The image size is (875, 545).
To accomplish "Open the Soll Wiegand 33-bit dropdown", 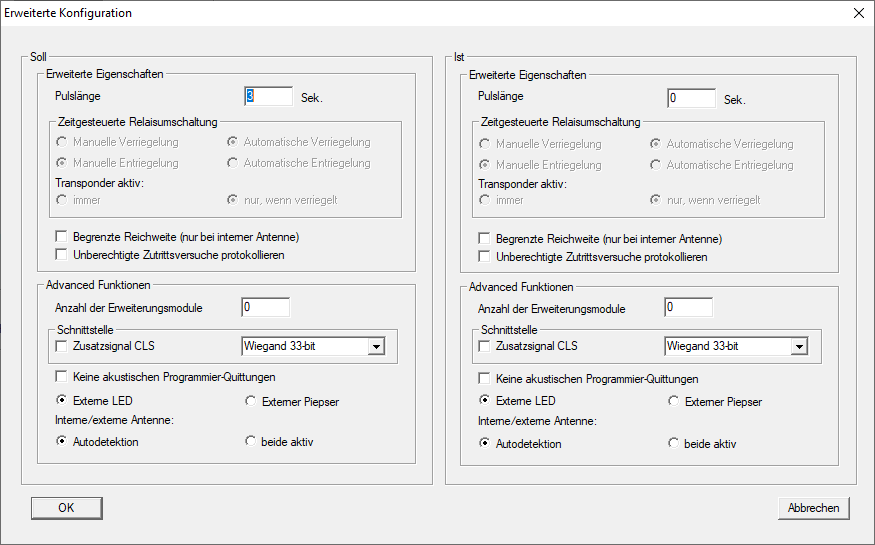I will coord(376,347).
